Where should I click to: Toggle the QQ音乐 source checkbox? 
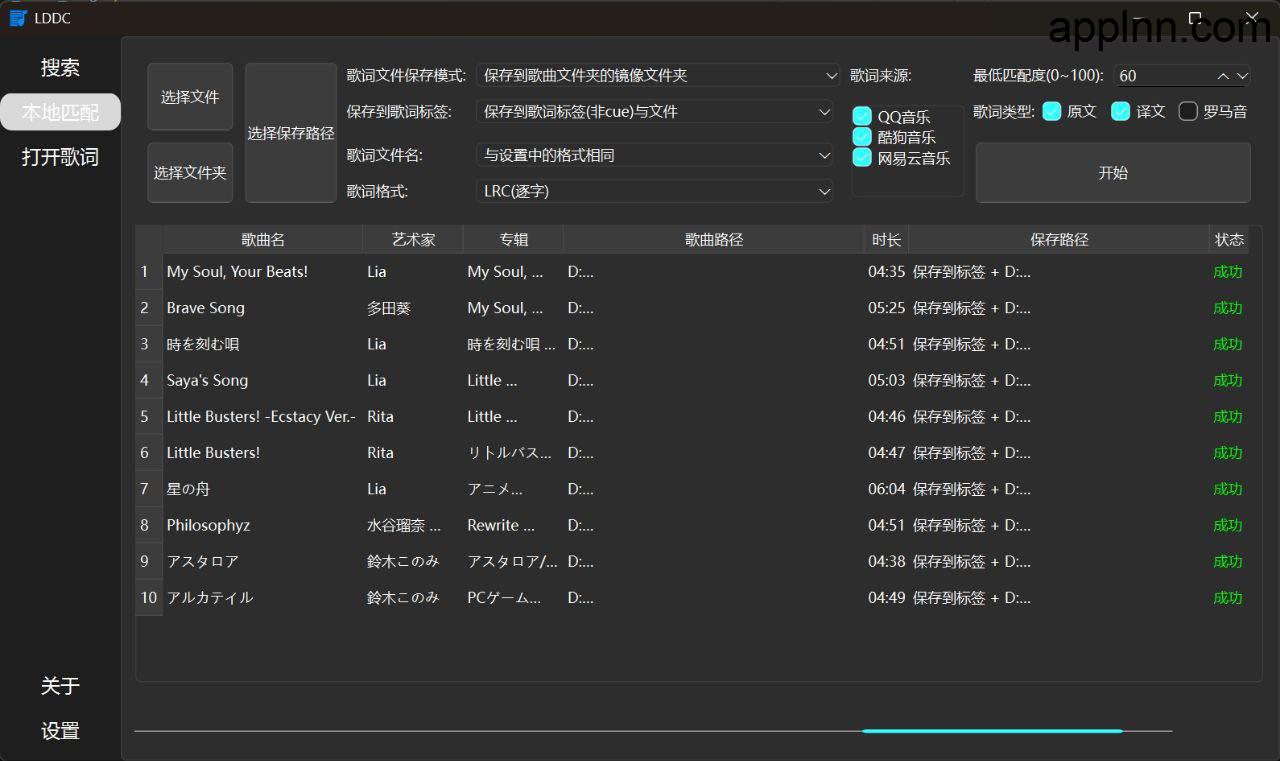tap(862, 117)
